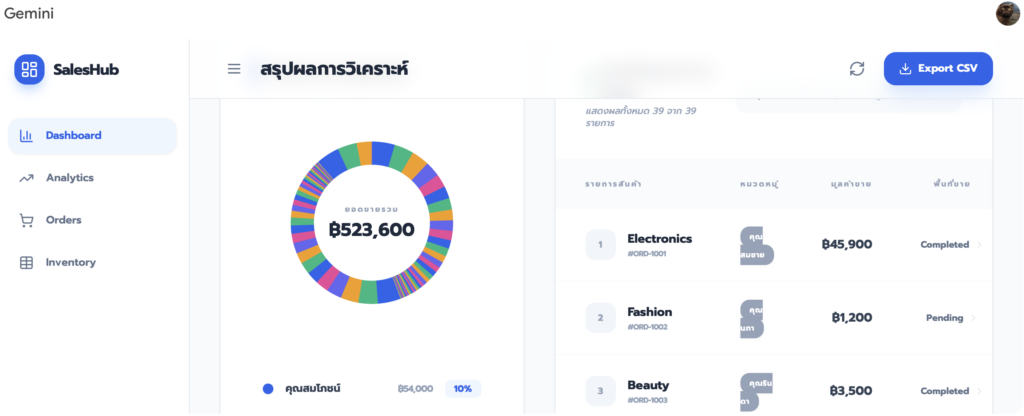Image resolution: width=1024 pixels, height=416 pixels.
Task: Click the หมวดหมู่ column header
Action: pos(758,184)
